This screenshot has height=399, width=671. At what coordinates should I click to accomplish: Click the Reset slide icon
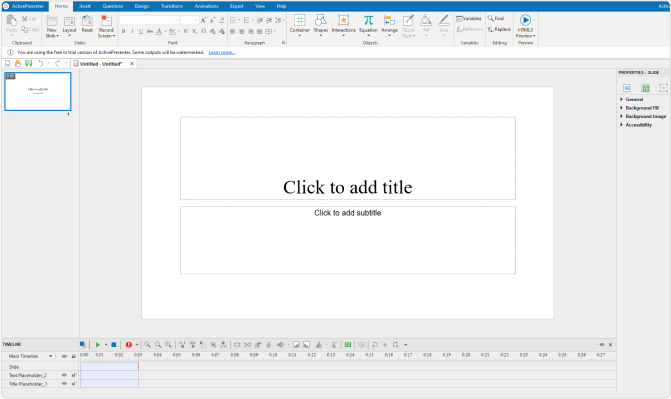coord(87,21)
